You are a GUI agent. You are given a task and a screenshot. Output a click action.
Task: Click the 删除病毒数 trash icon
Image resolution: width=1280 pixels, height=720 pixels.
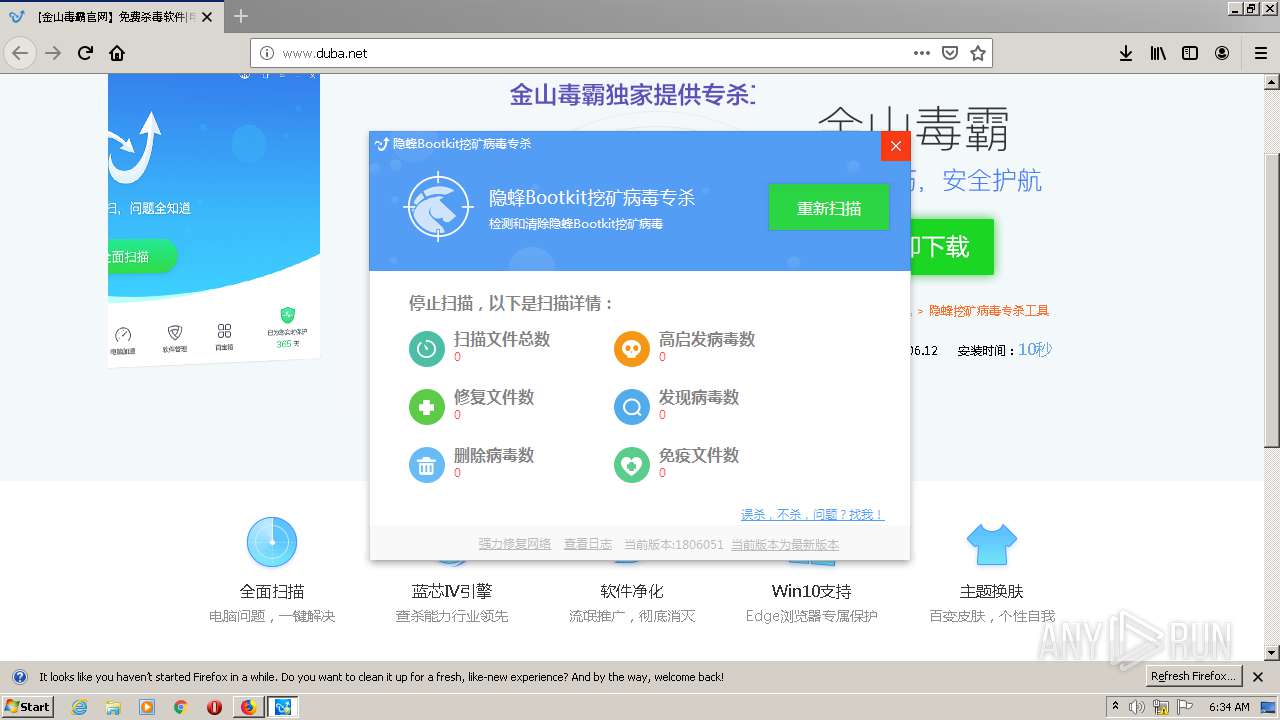coord(427,465)
